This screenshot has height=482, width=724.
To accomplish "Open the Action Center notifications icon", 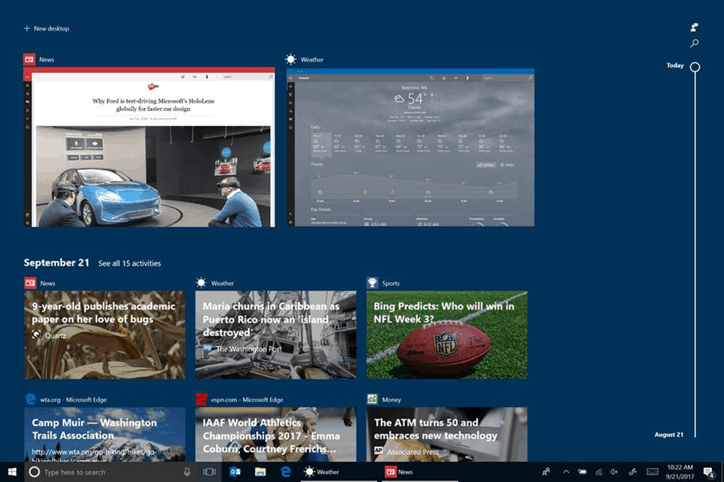I will pyautogui.click(x=708, y=472).
